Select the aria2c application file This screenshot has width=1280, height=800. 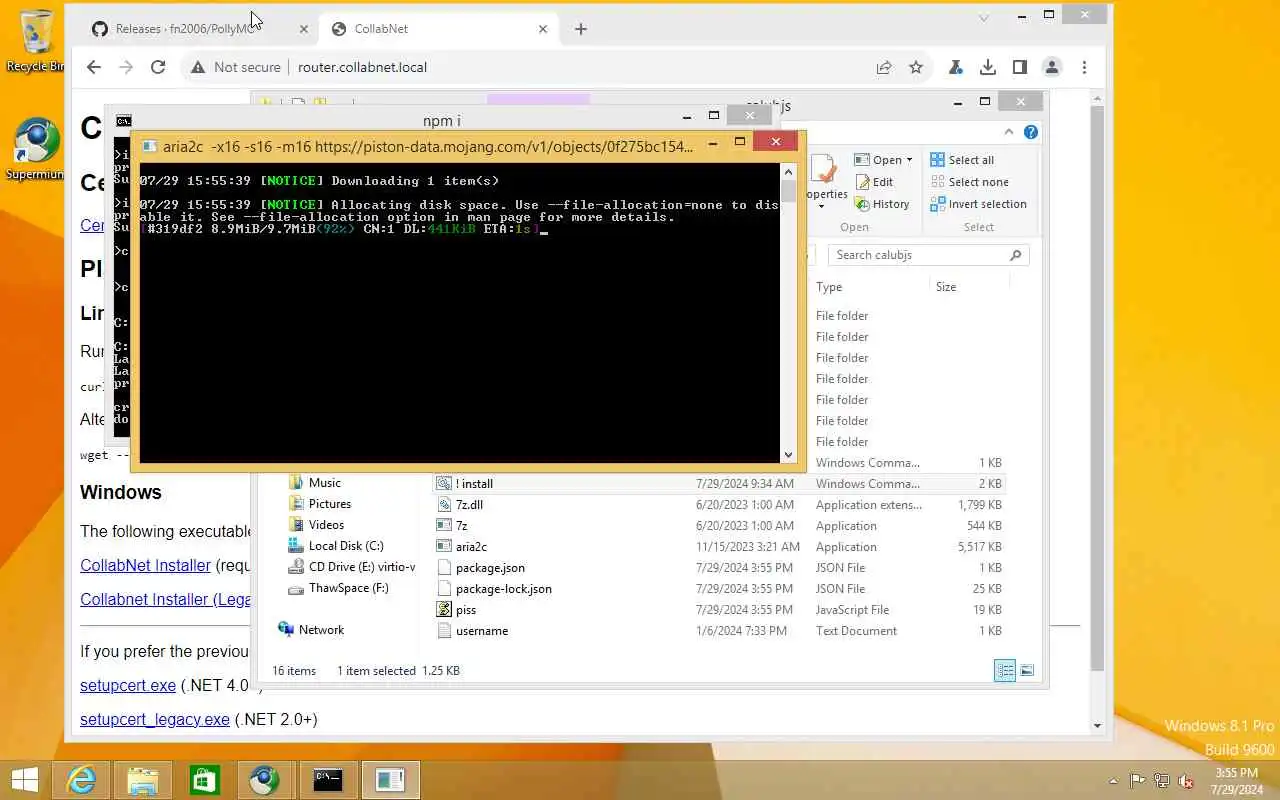(x=471, y=547)
